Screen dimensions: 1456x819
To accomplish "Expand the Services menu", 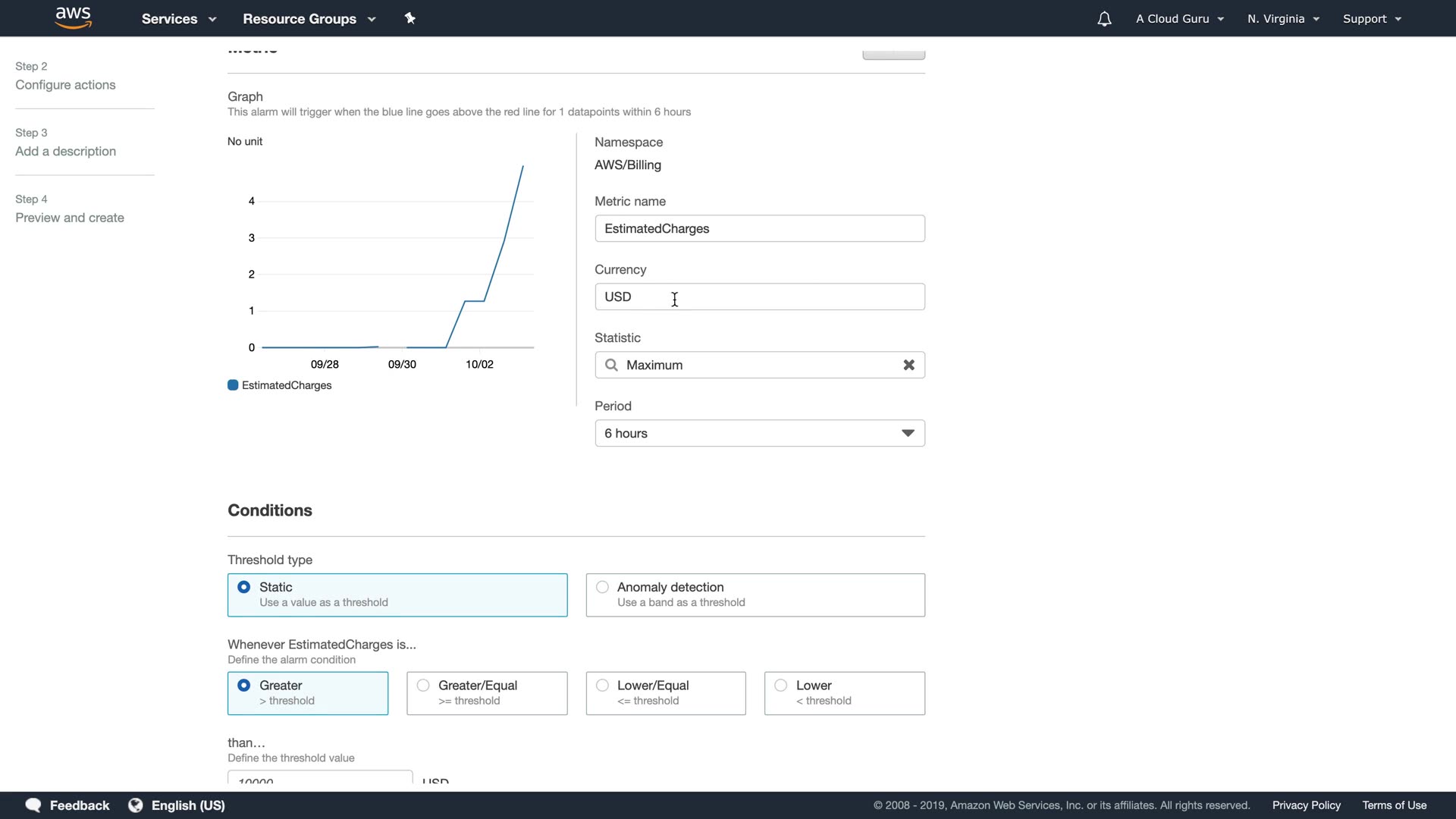I will (179, 19).
